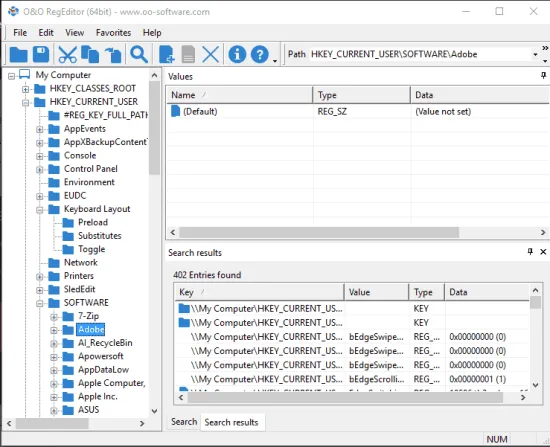Switch to the Search tab
This screenshot has width=550, height=447.
pyautogui.click(x=184, y=421)
